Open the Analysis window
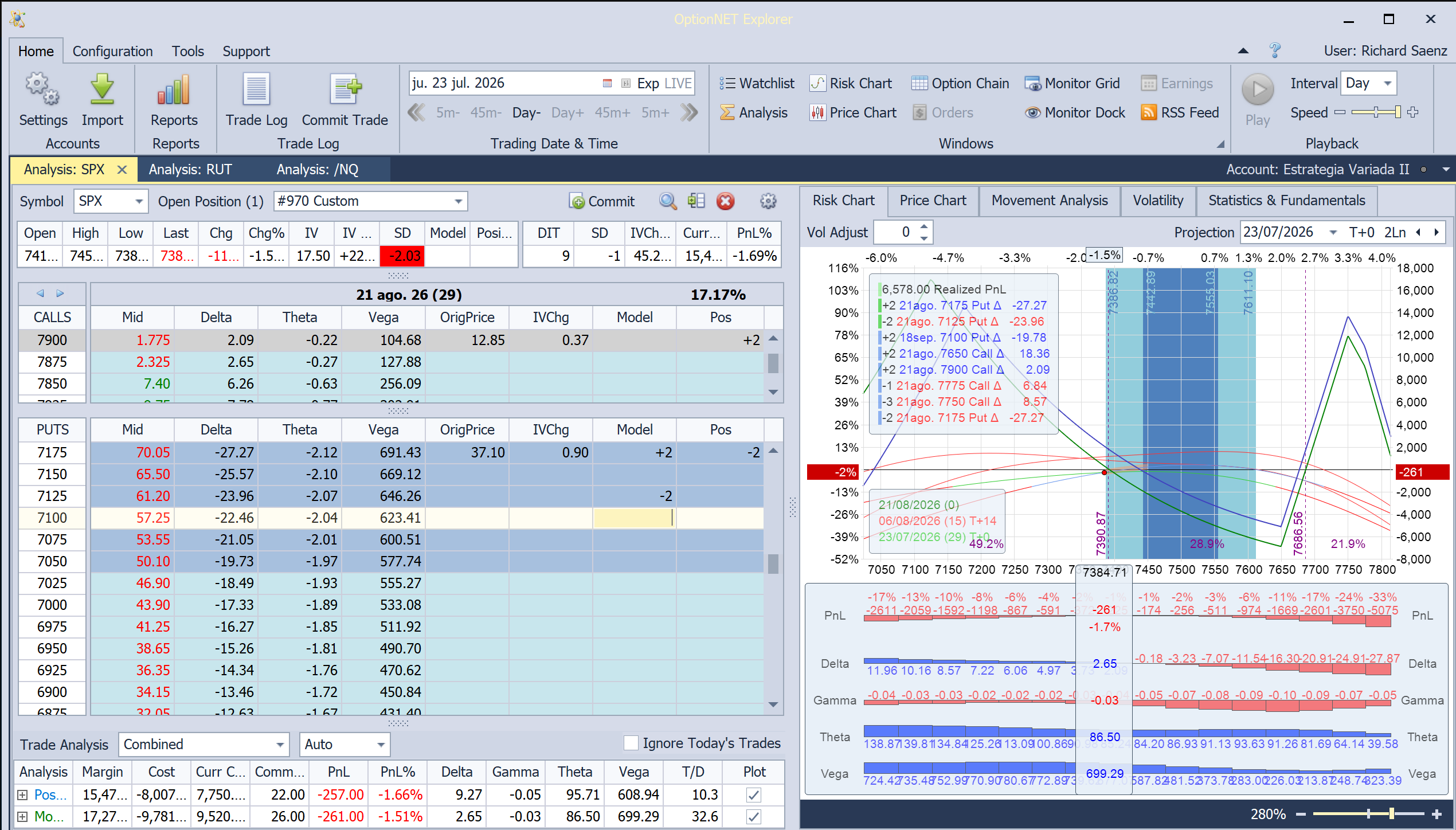Image resolution: width=1456 pixels, height=830 pixels. tap(754, 112)
